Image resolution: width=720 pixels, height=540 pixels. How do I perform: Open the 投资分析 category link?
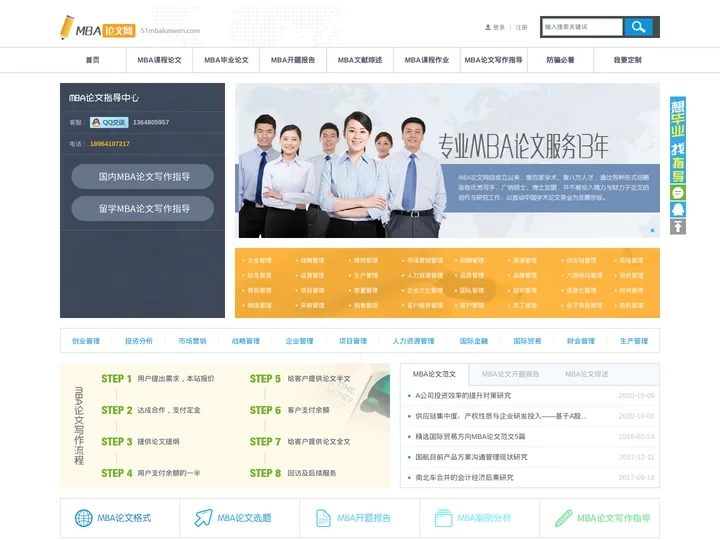(139, 341)
